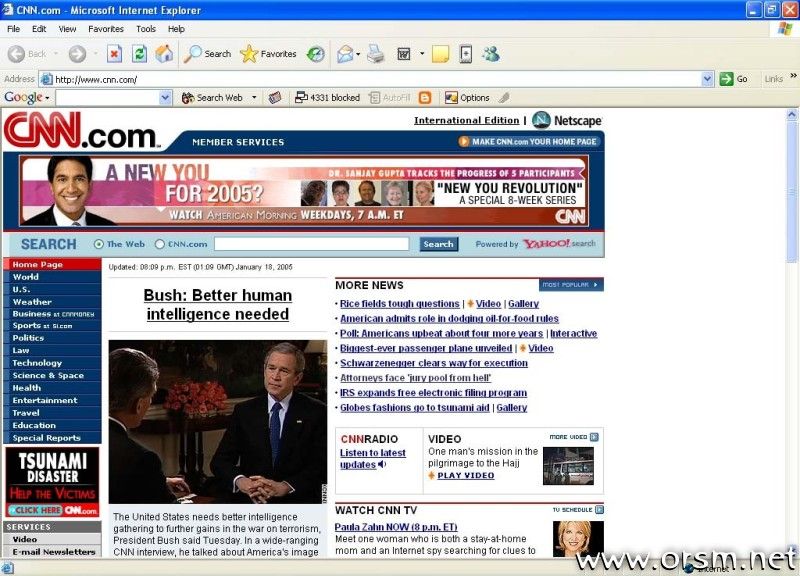
Task: Print the page using printer icon
Action: (x=376, y=54)
